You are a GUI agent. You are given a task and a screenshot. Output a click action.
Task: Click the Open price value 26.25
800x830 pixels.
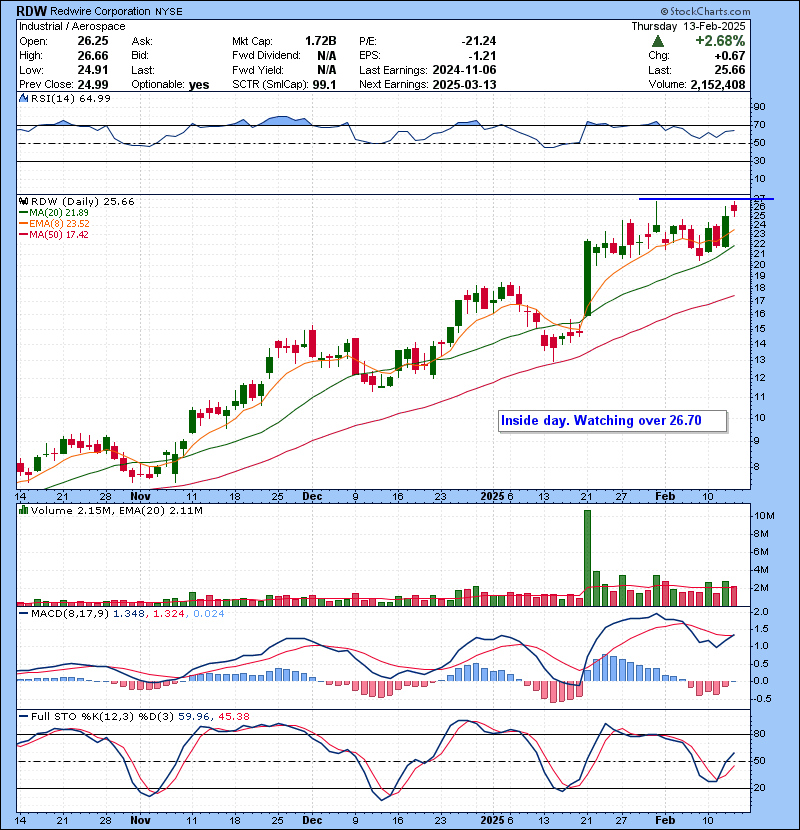tap(93, 41)
